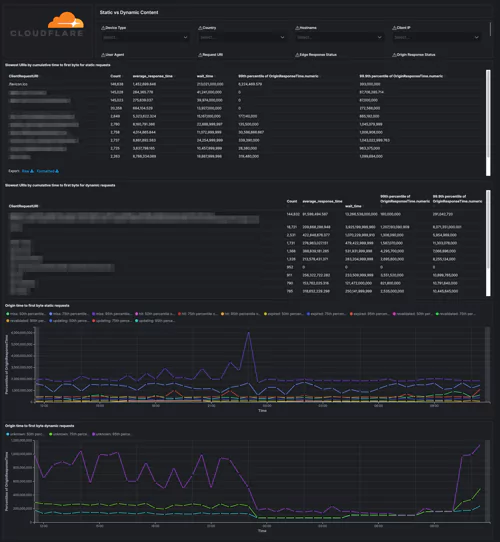Toggle the hit 50th percentile legend series

pos(155,314)
